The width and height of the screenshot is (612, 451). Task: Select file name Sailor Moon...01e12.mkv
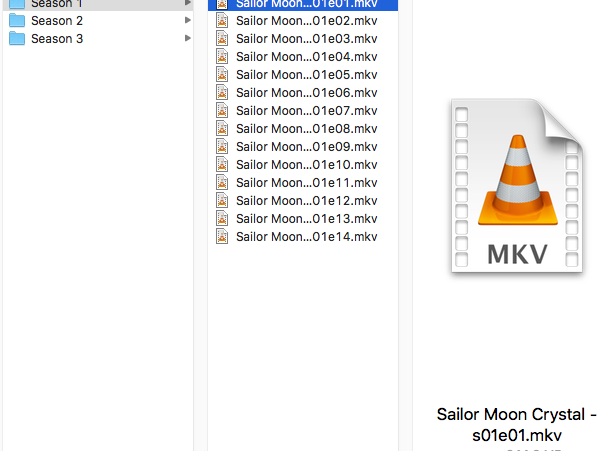tap(307, 200)
